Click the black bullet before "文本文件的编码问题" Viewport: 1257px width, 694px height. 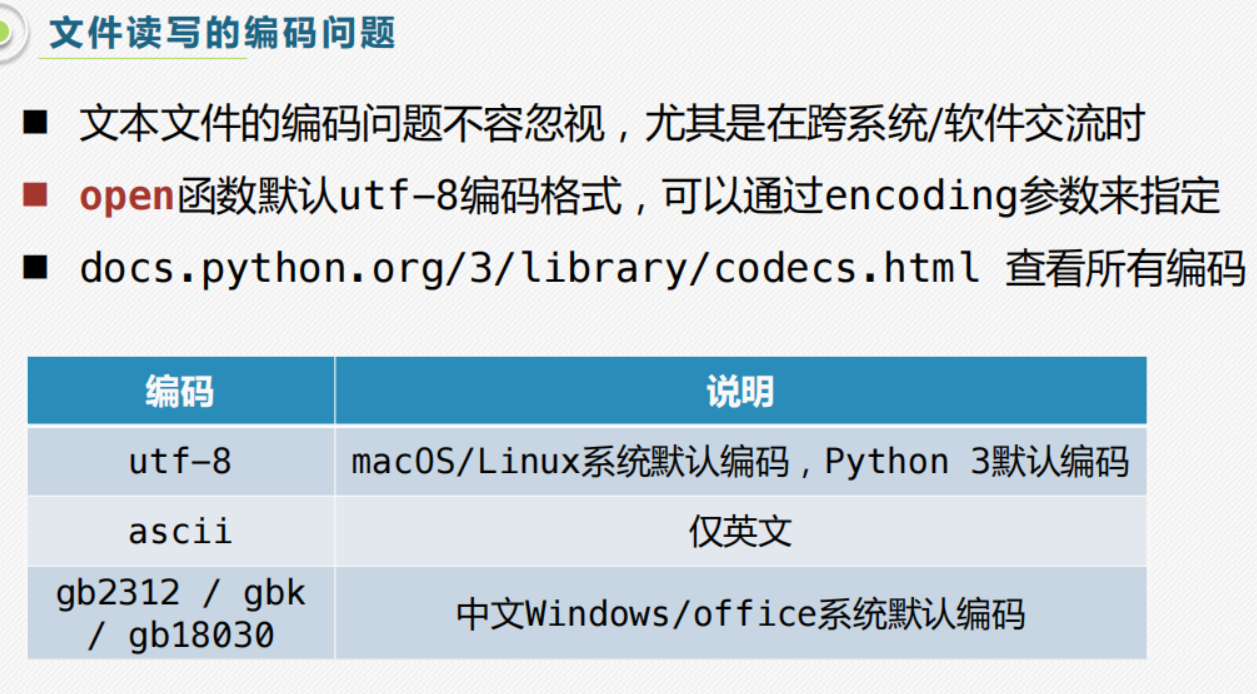(36, 124)
